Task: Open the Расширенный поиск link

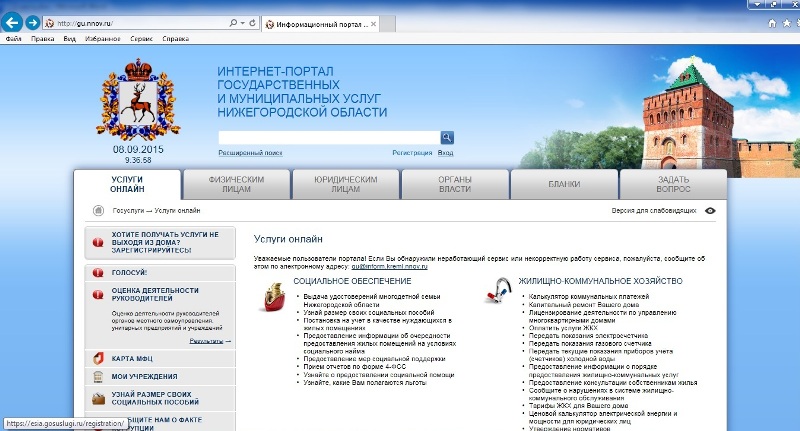Action: (250, 153)
